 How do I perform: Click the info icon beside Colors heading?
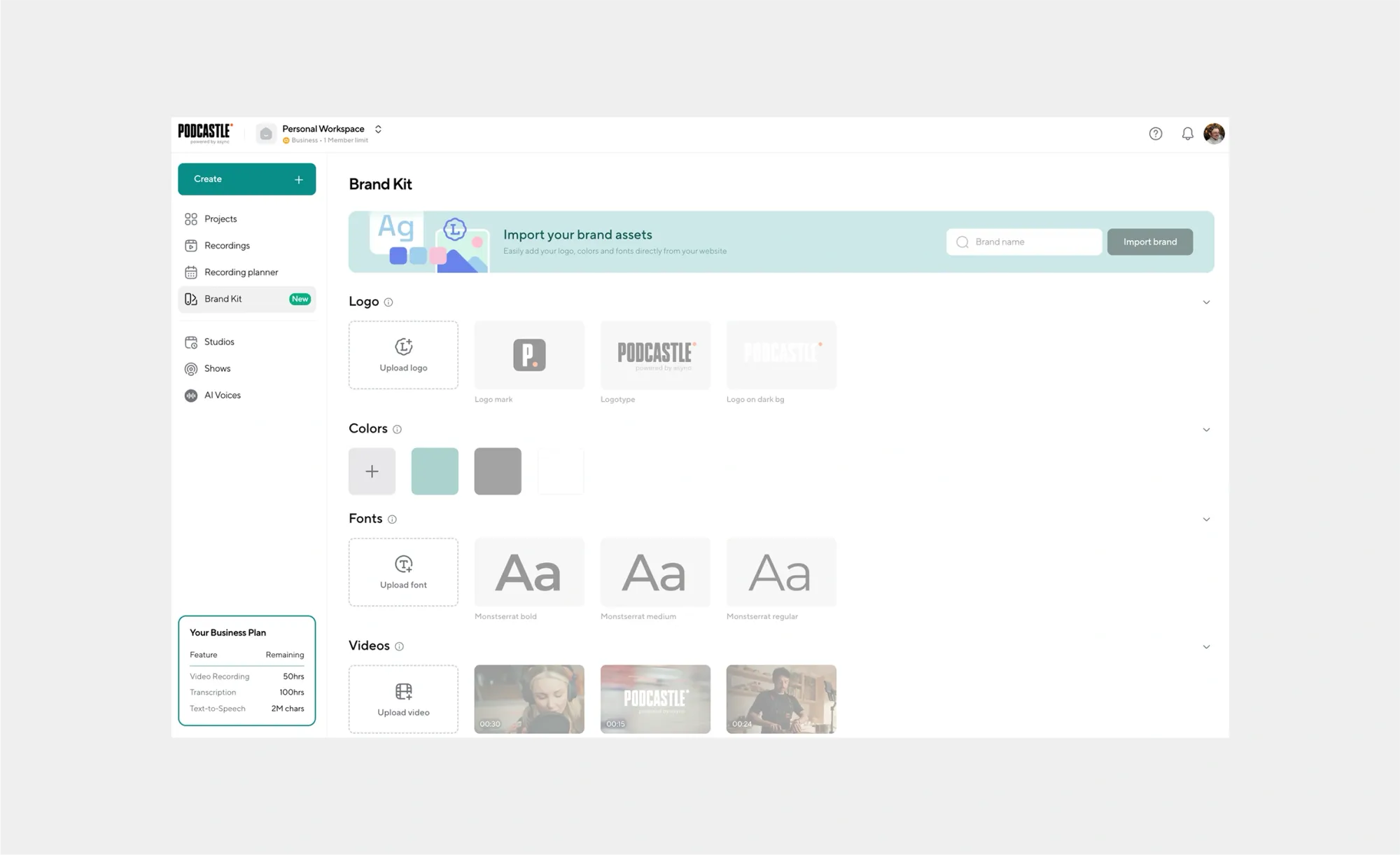pyautogui.click(x=397, y=429)
